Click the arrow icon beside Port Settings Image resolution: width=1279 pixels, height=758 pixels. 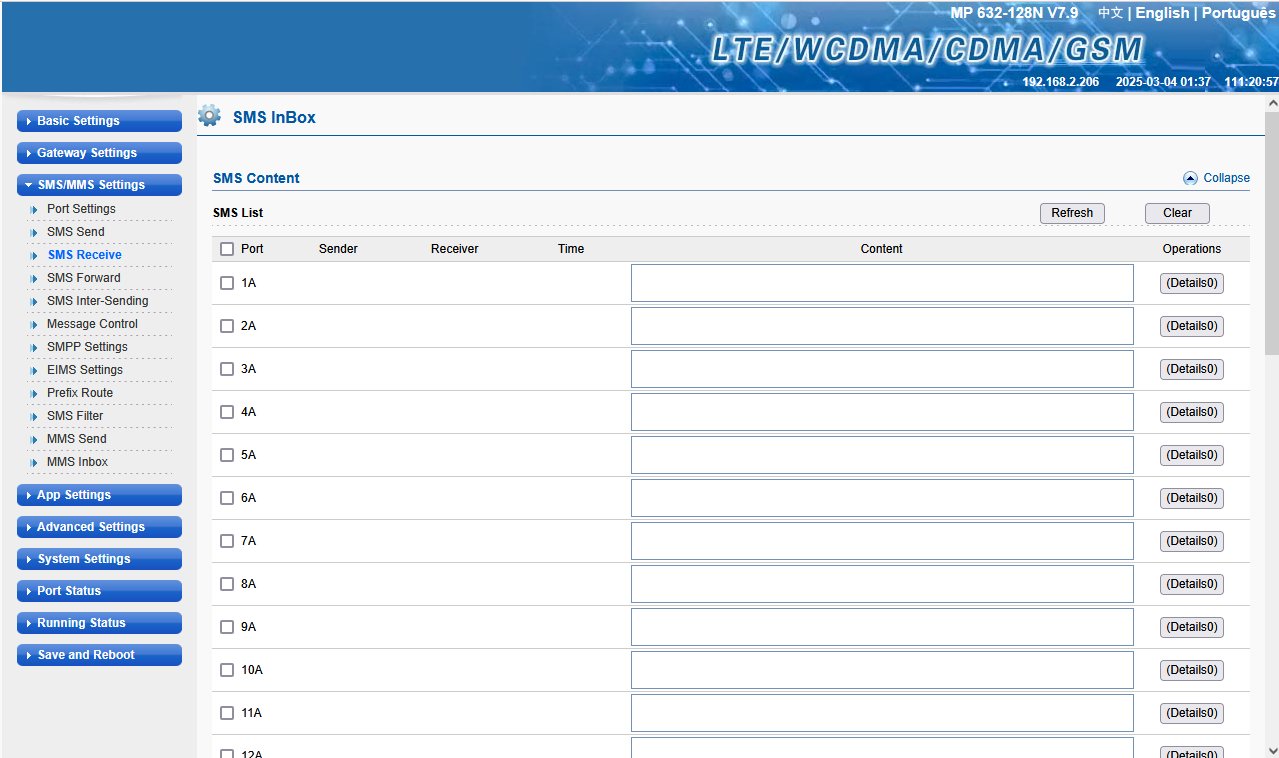(34, 209)
